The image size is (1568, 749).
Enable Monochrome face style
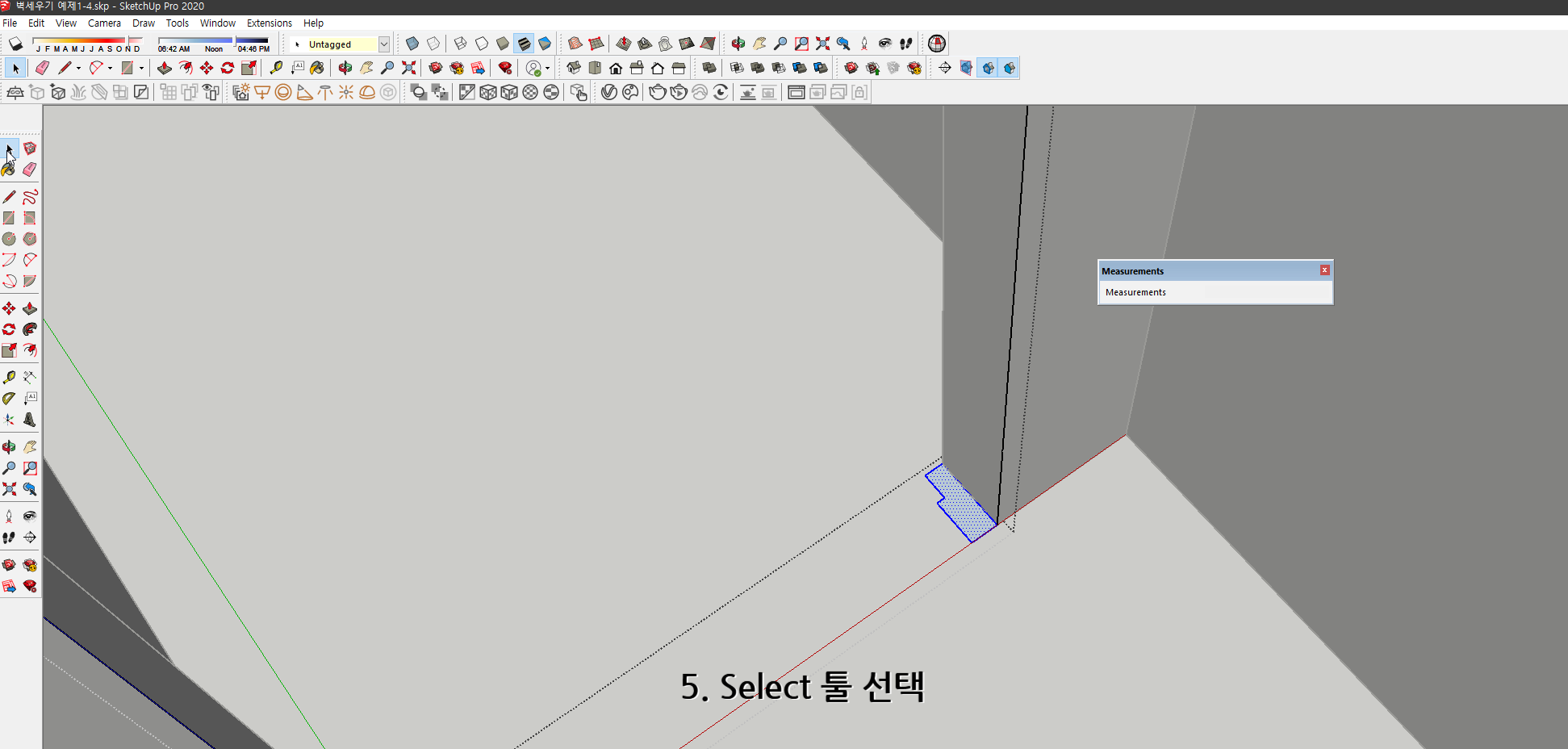(544, 44)
